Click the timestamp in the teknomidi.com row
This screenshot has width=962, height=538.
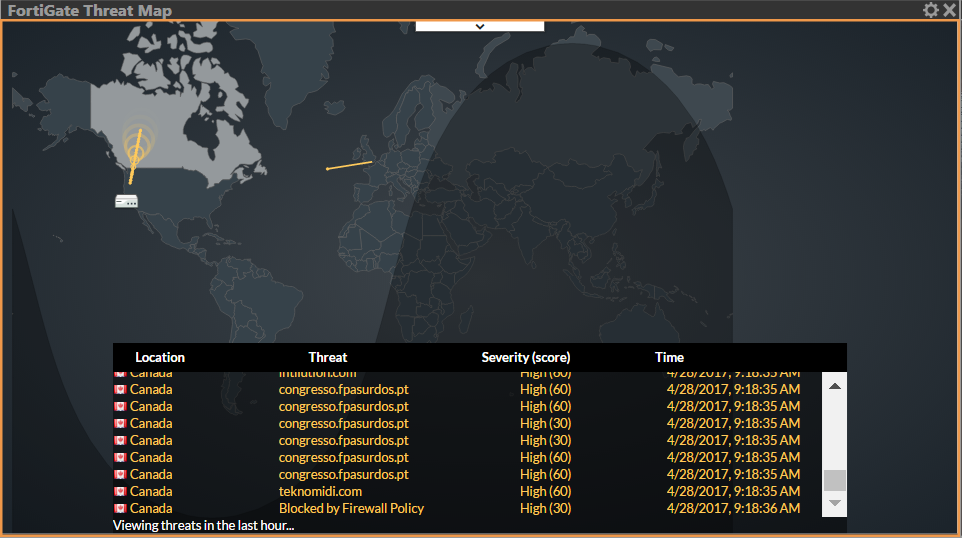pyautogui.click(x=733, y=491)
